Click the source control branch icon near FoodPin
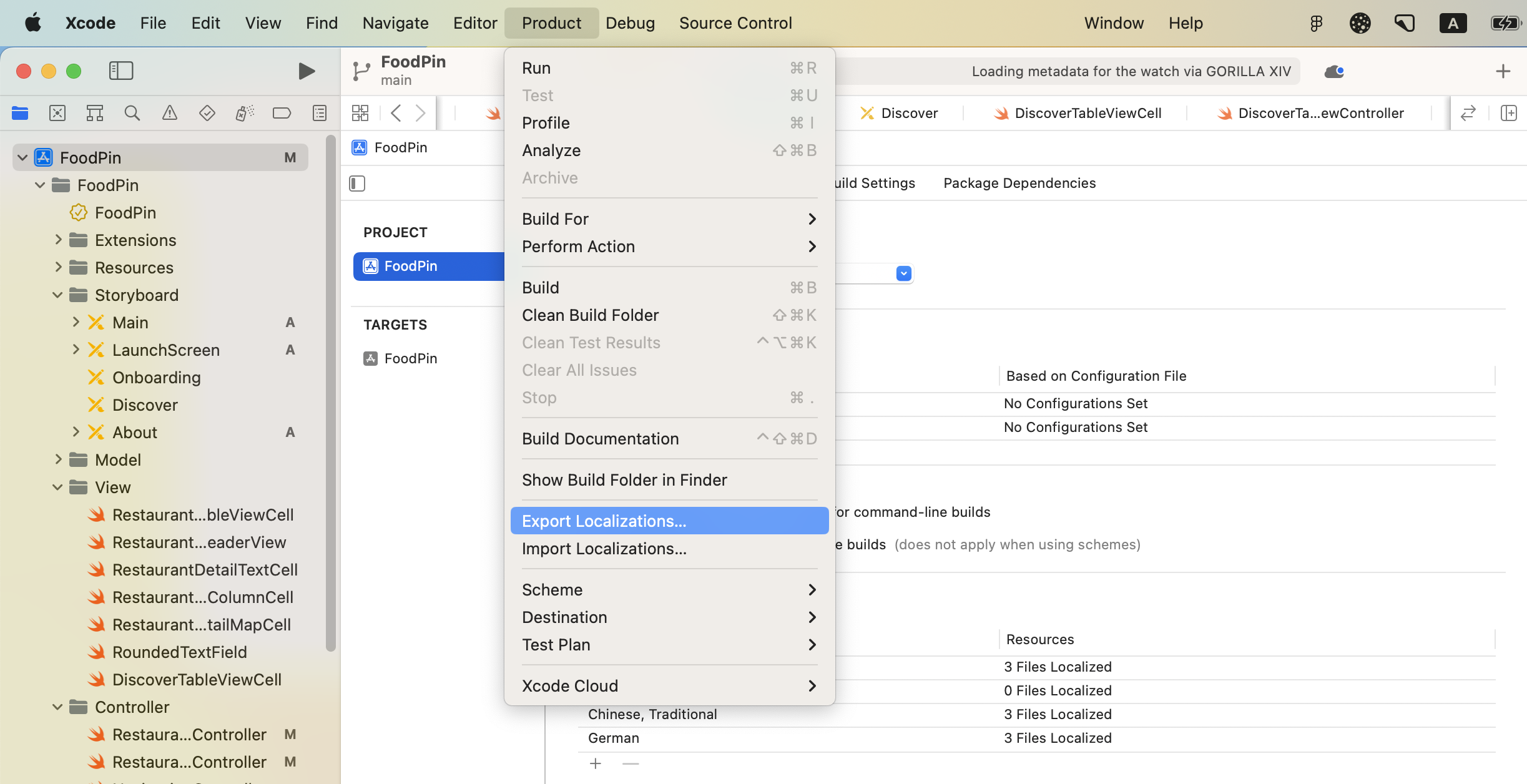 361,71
